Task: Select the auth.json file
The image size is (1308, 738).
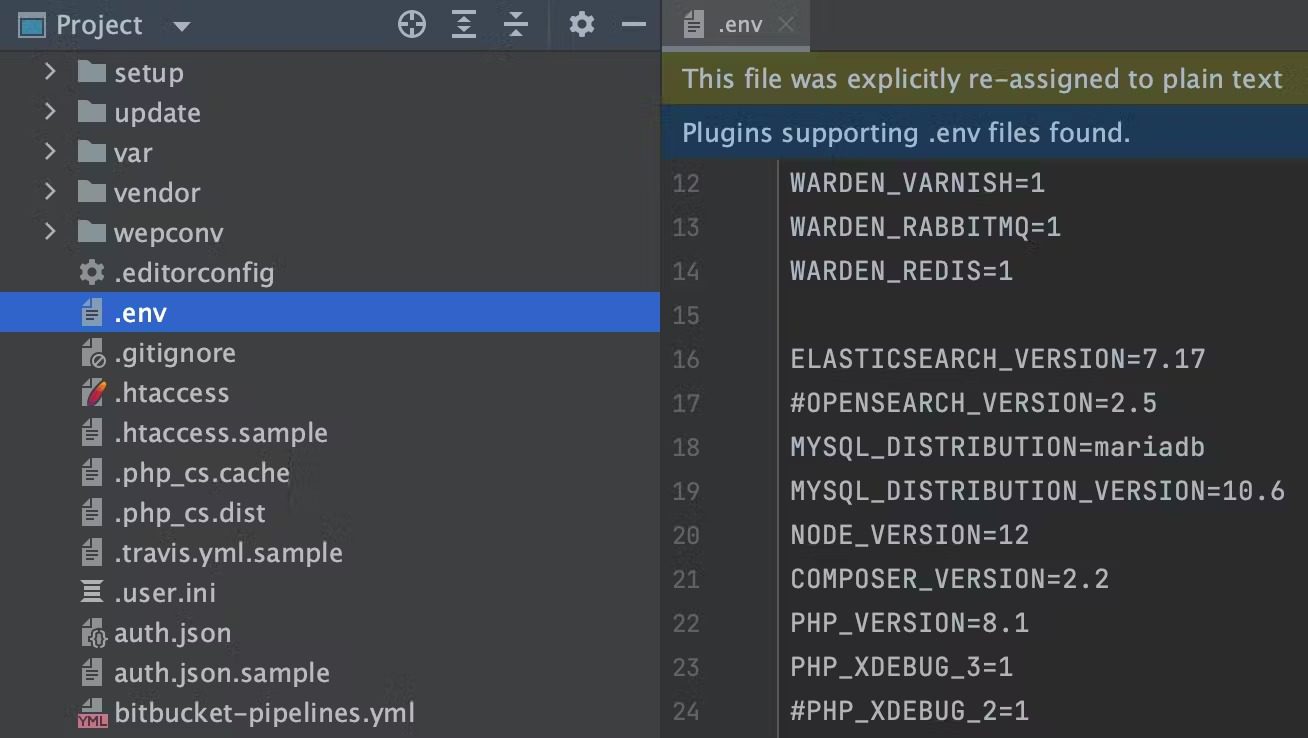Action: [172, 633]
